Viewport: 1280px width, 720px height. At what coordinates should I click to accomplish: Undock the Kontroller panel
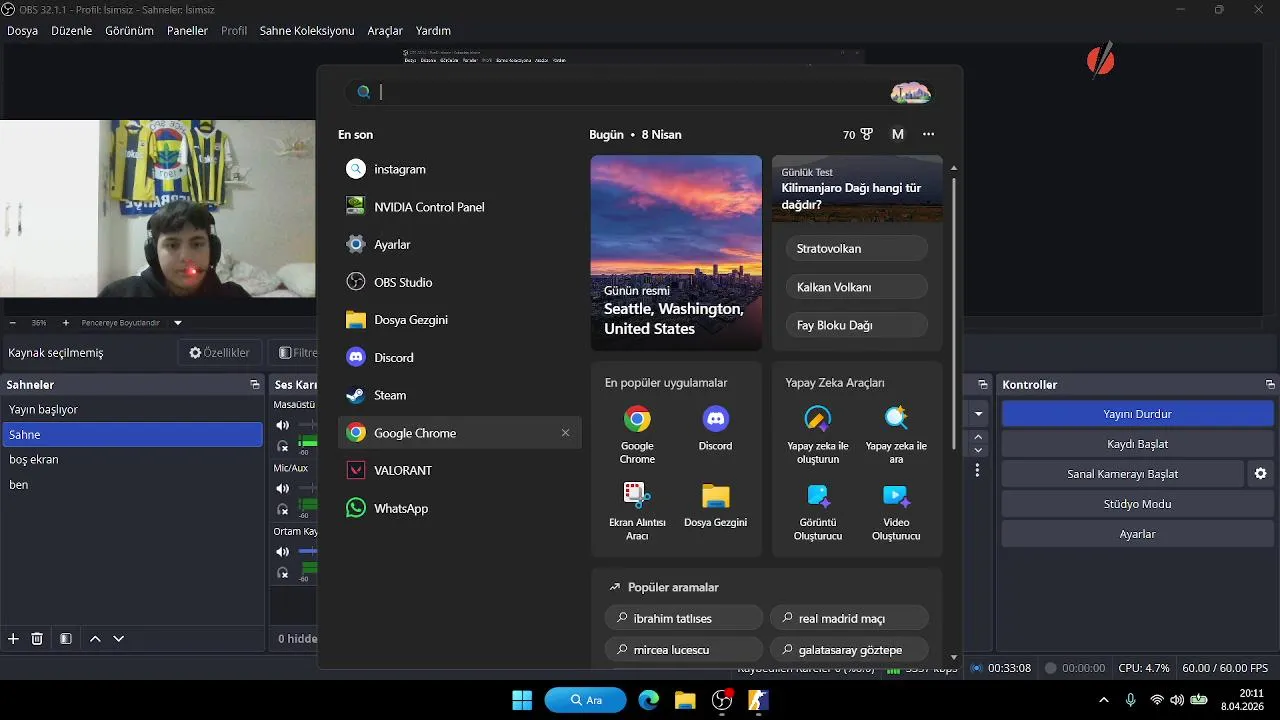pos(1270,385)
